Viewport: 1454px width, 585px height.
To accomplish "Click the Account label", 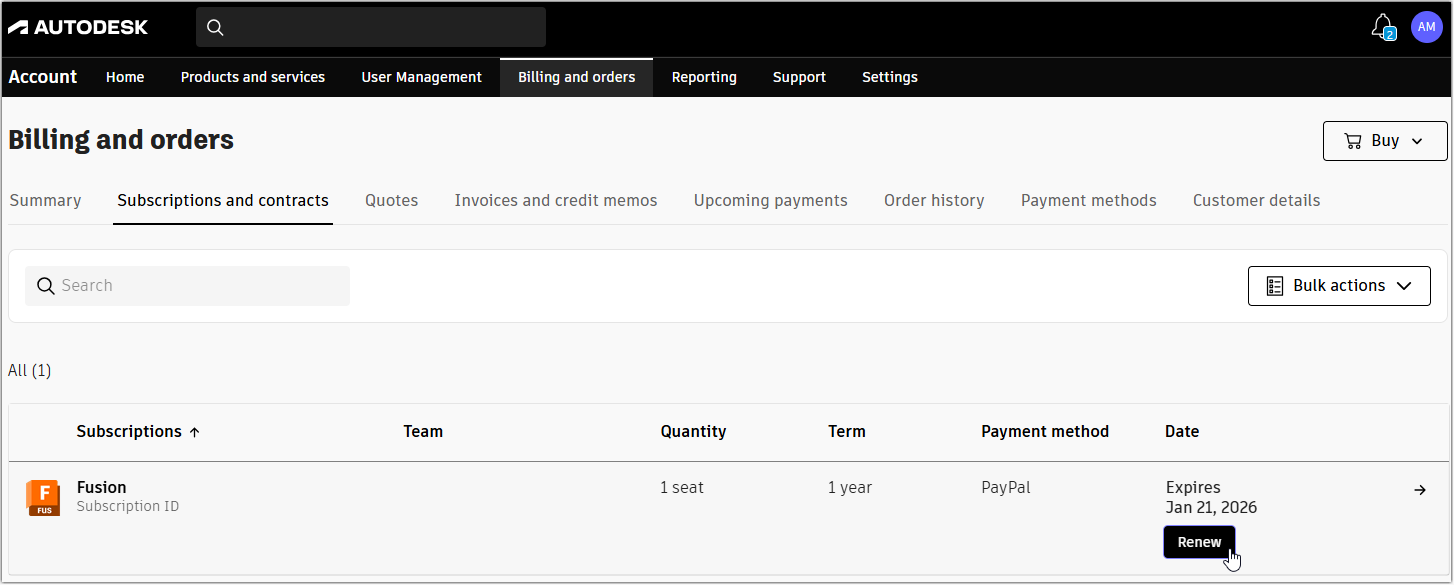I will click(x=43, y=77).
